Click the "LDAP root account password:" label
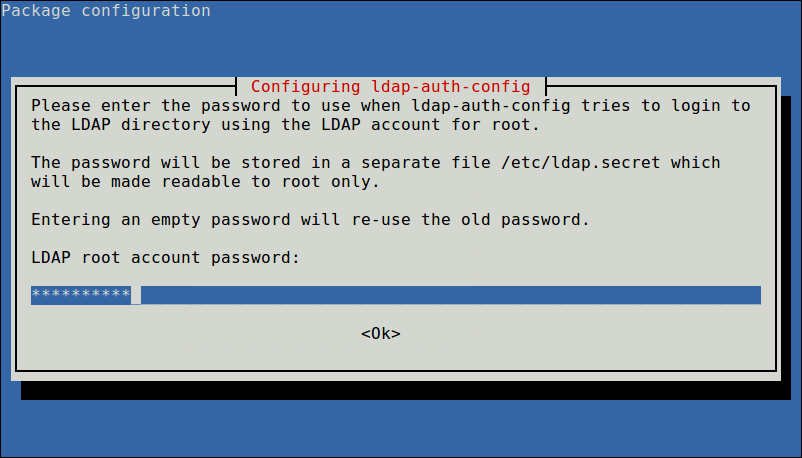This screenshot has height=458, width=802. tap(165, 258)
